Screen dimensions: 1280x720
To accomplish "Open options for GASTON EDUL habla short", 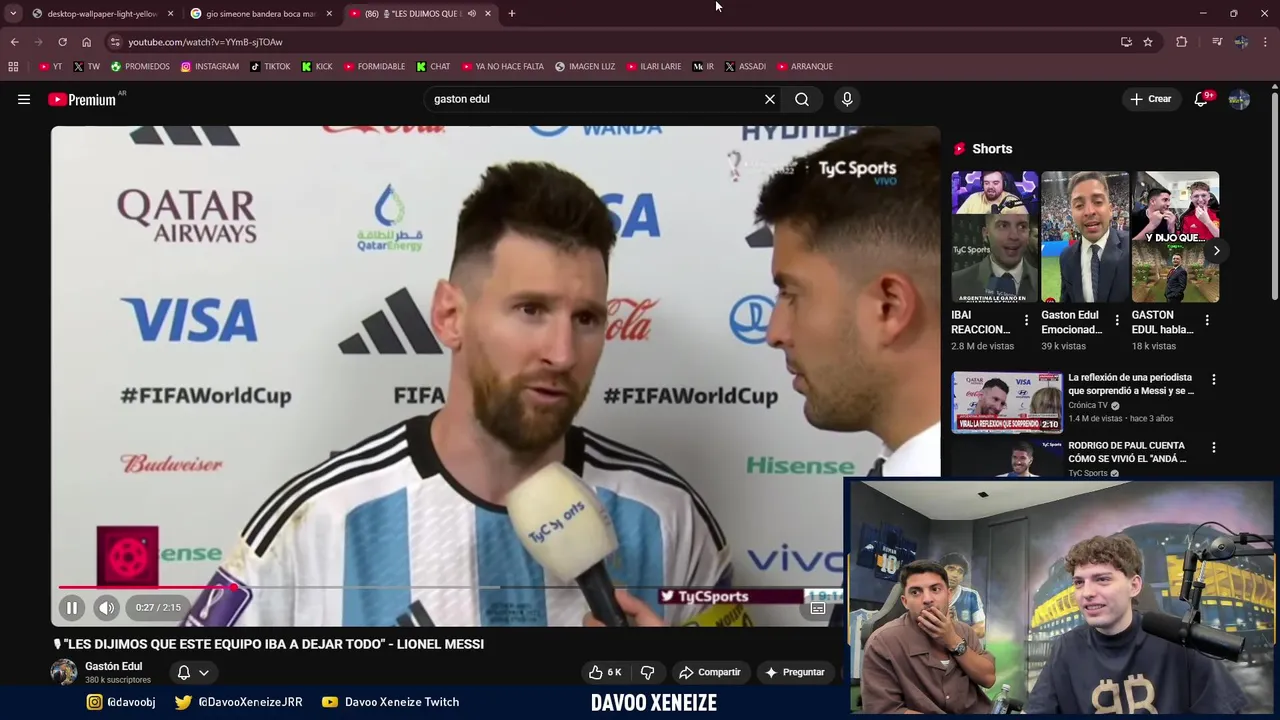I will [x=1207, y=321].
